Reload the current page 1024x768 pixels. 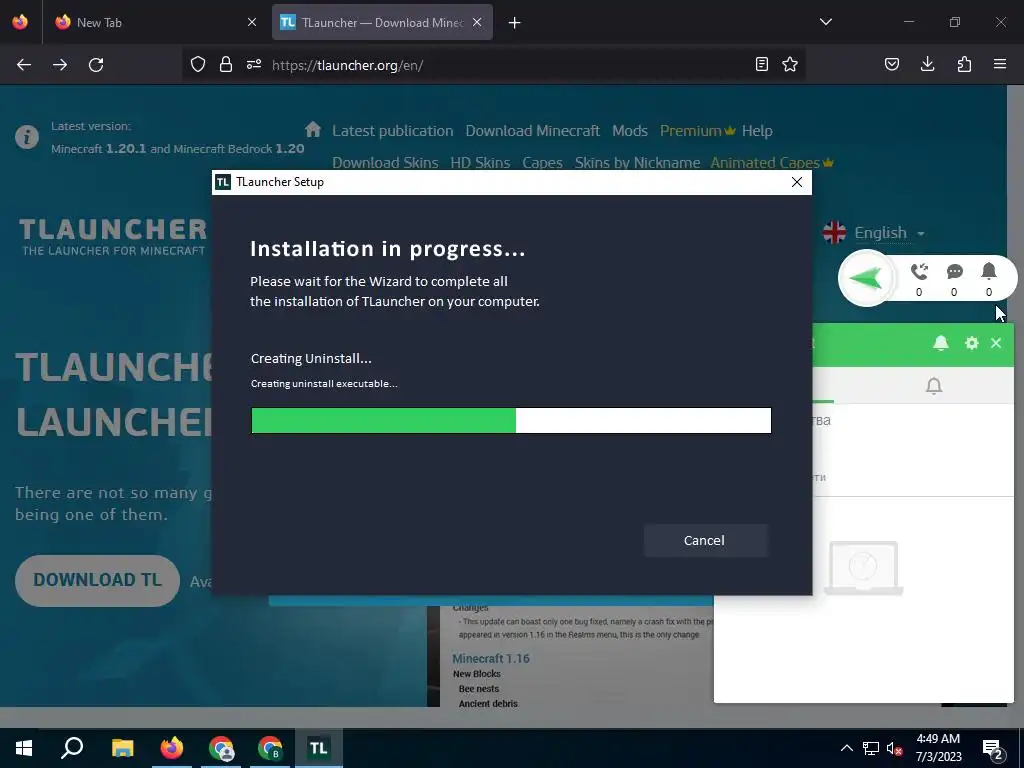pos(96,65)
